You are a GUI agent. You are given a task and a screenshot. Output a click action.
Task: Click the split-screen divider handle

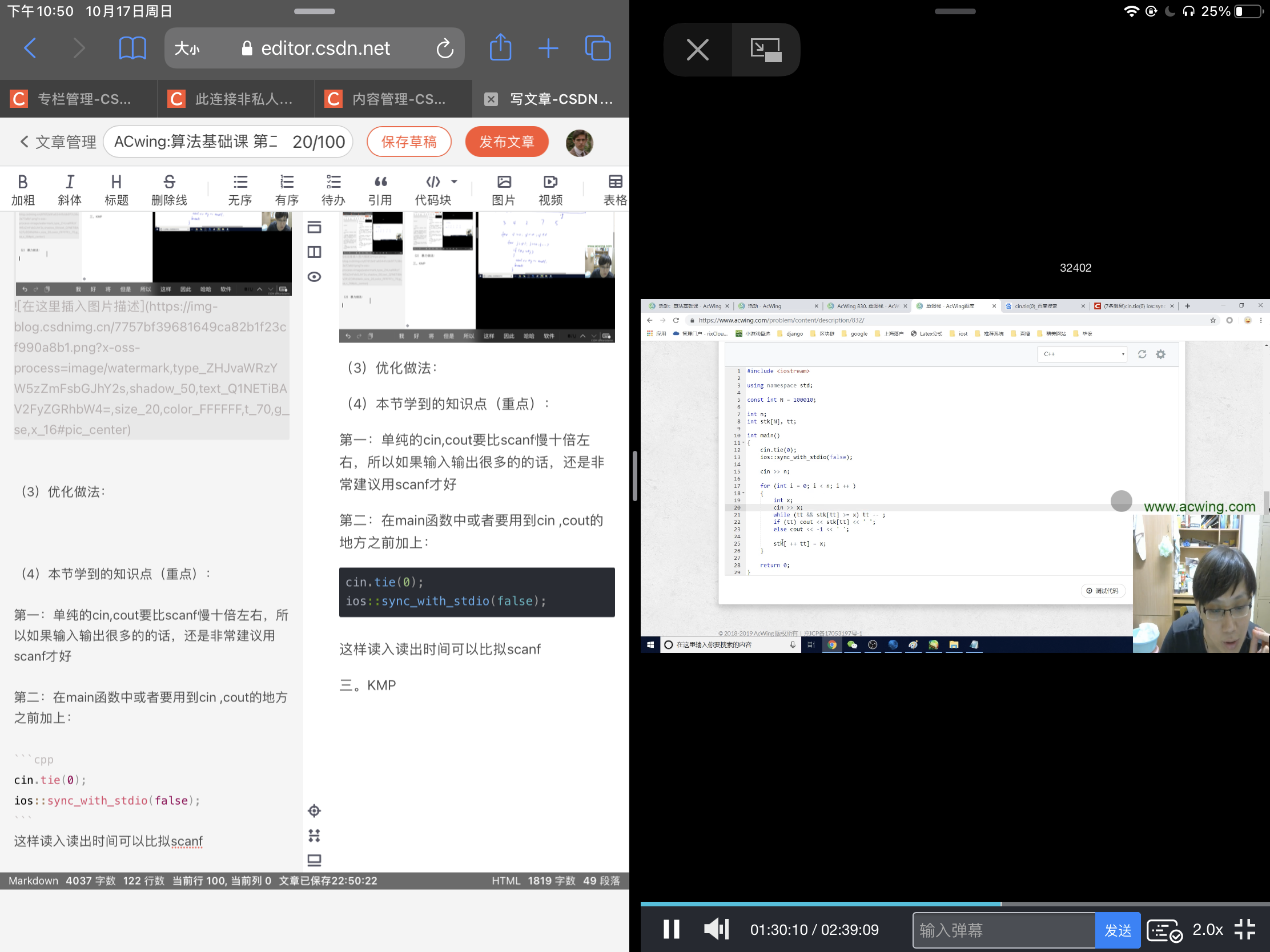point(634,475)
